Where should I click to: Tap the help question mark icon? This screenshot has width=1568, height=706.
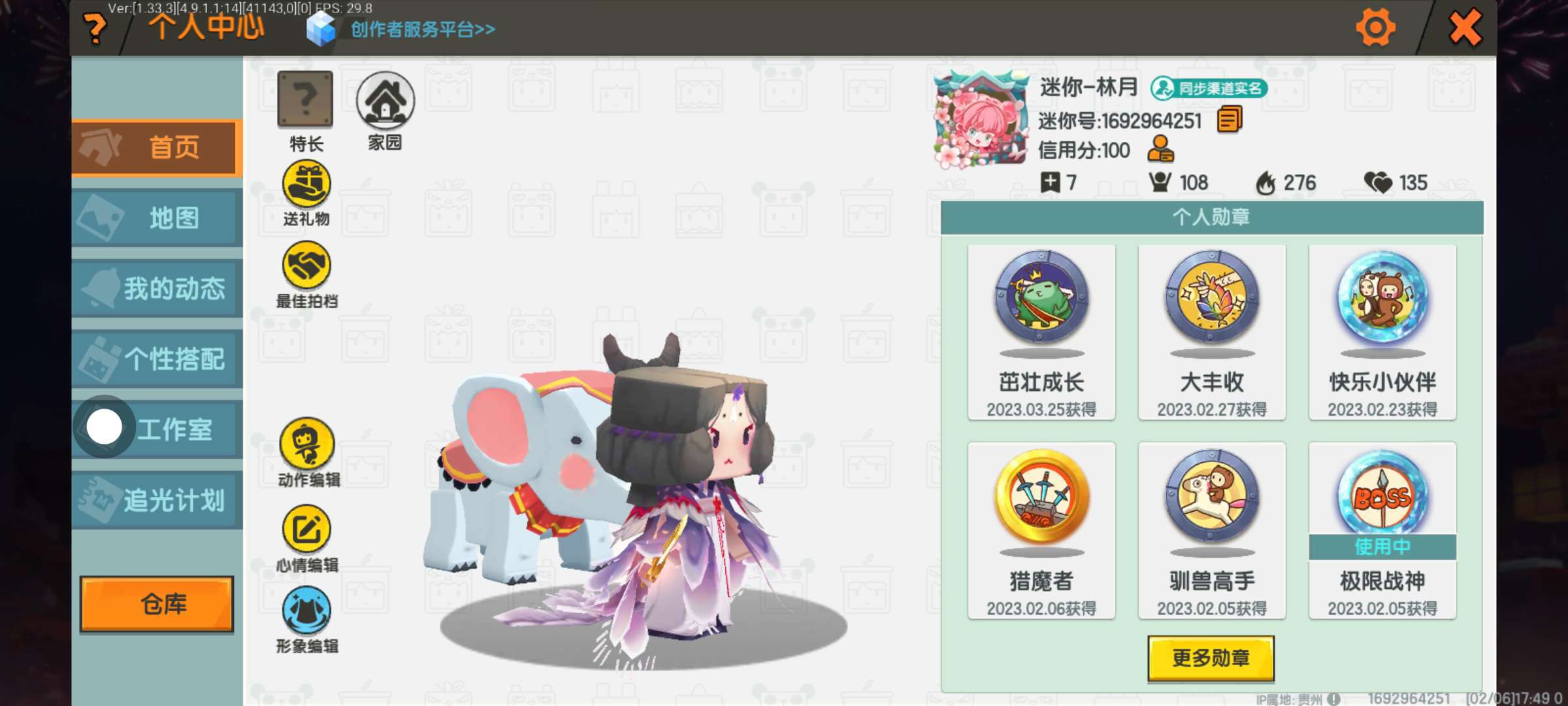pyautogui.click(x=95, y=29)
